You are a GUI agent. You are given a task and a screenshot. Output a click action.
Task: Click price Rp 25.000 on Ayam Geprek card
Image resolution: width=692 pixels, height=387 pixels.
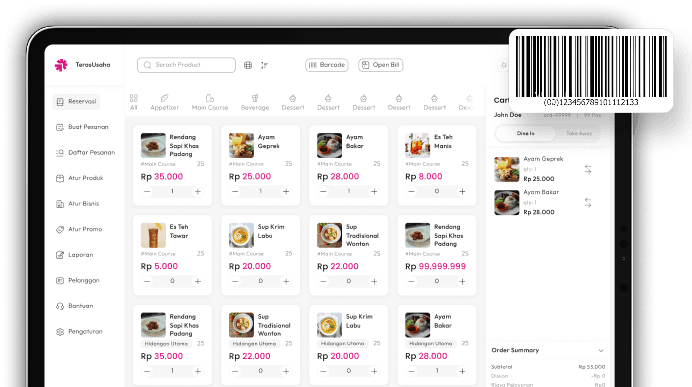click(250, 177)
